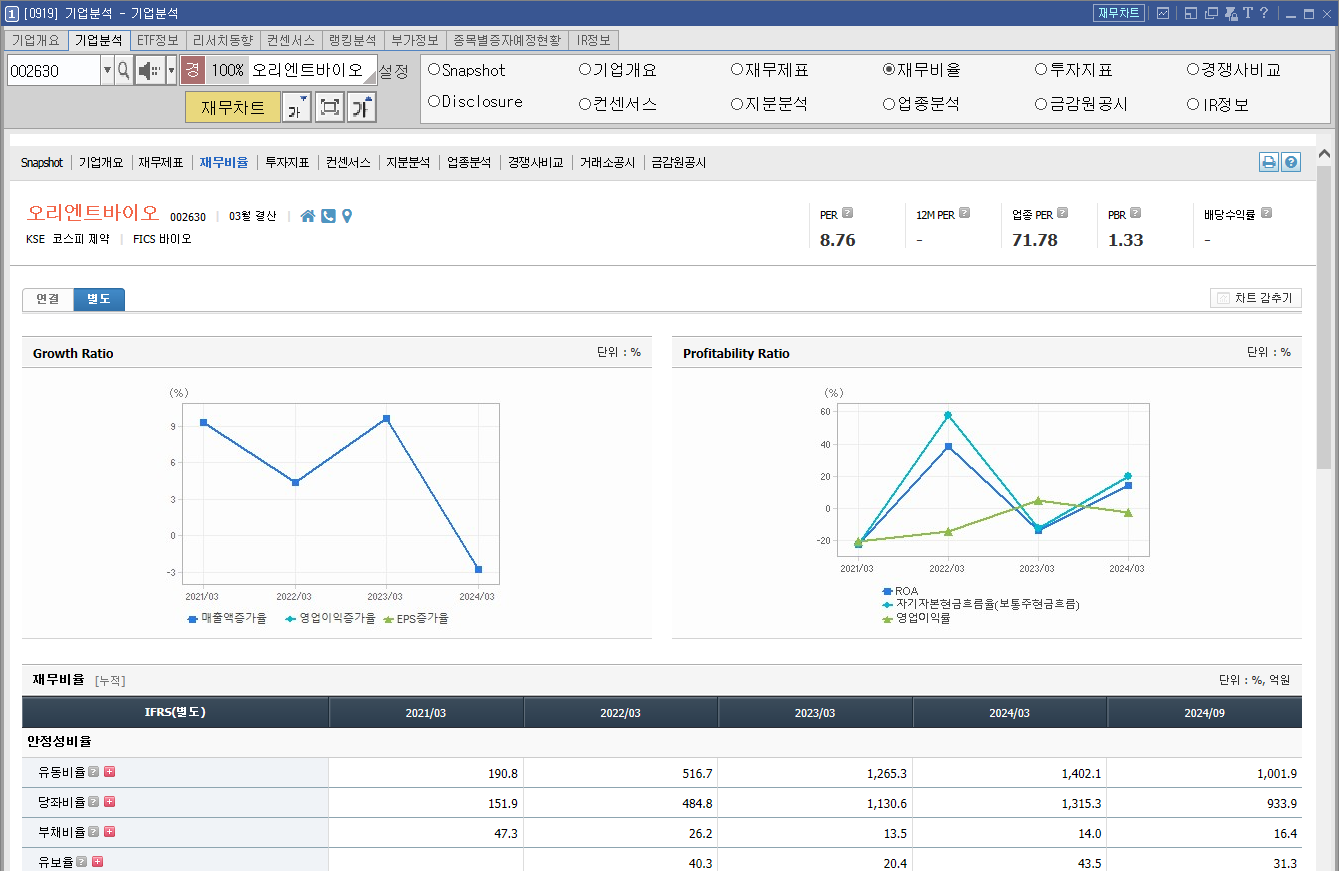Click the vertical scrollbar up arrow
1339x871 pixels.
pyautogui.click(x=1324, y=154)
